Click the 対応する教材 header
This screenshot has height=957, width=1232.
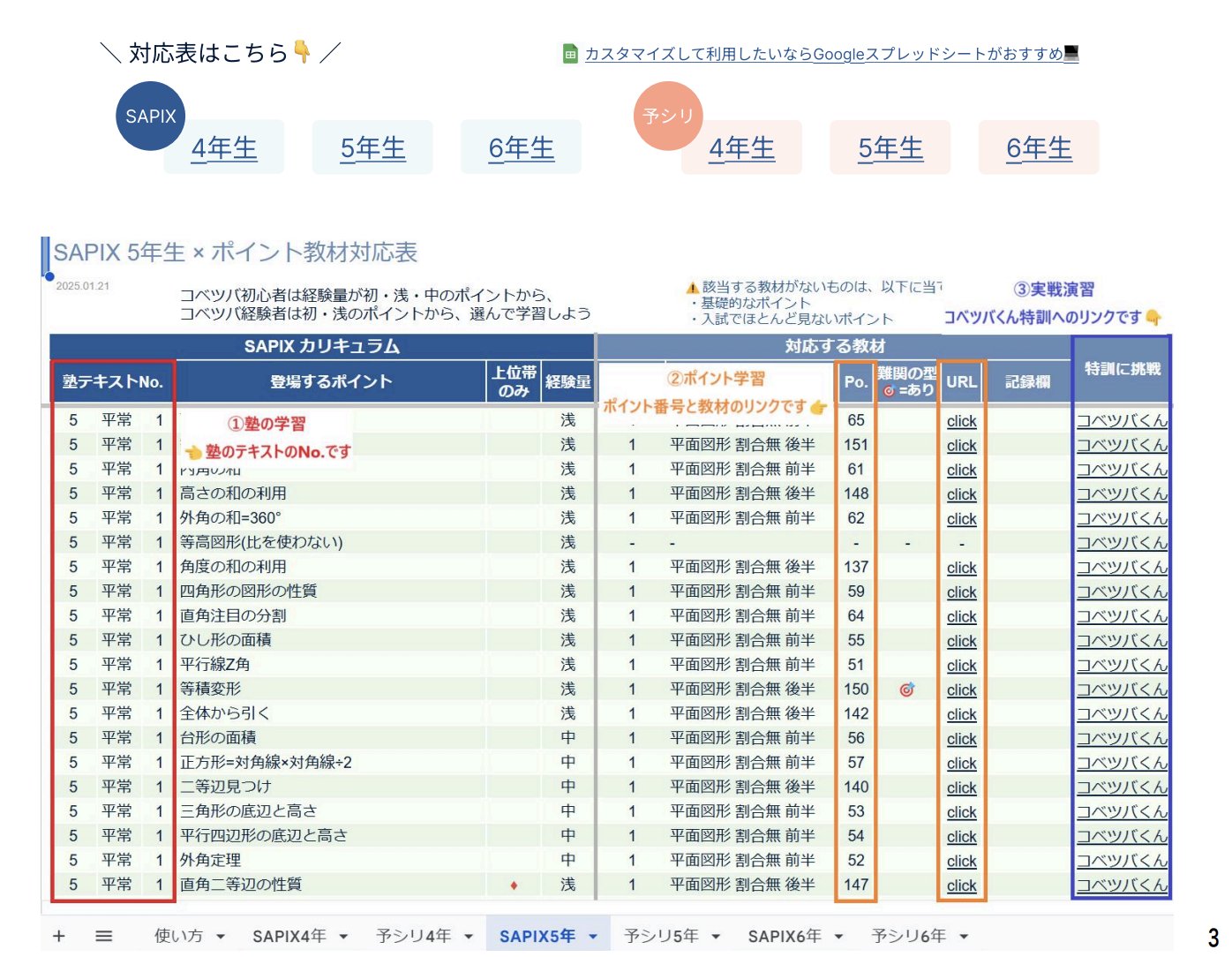[x=835, y=346]
